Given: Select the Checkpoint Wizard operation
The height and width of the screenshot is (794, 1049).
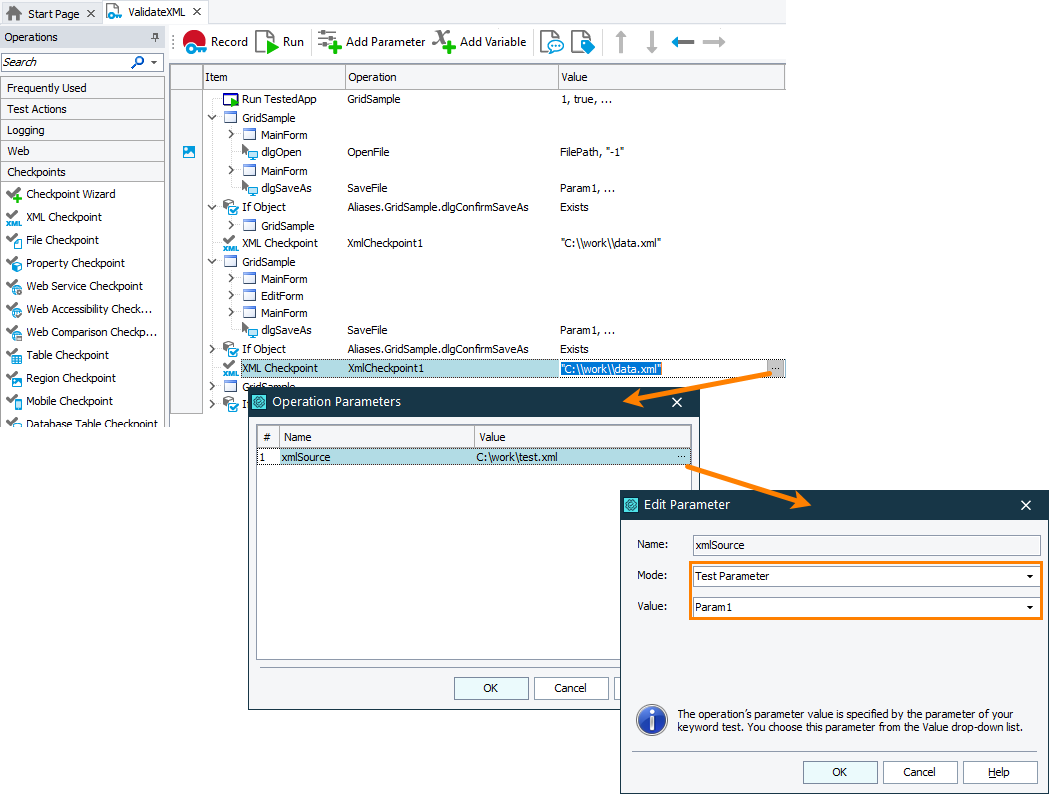Looking at the screenshot, I should pyautogui.click(x=70, y=194).
